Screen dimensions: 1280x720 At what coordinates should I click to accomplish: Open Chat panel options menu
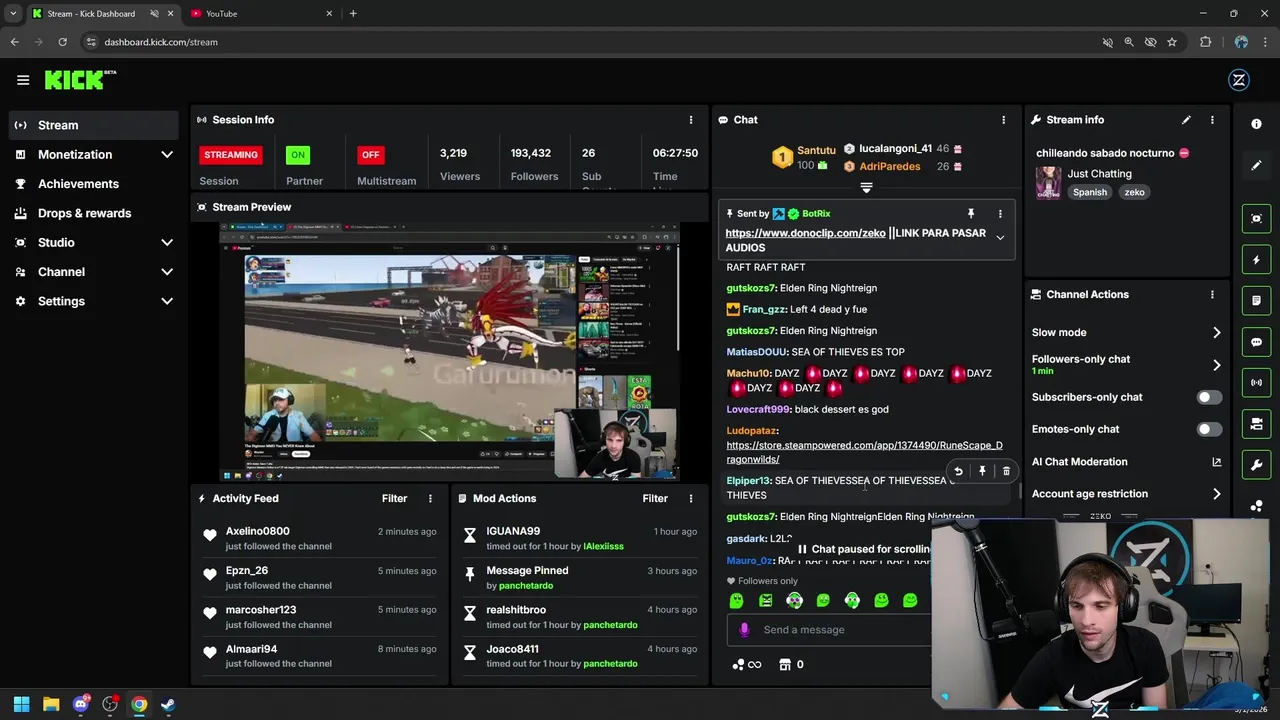pos(1003,120)
